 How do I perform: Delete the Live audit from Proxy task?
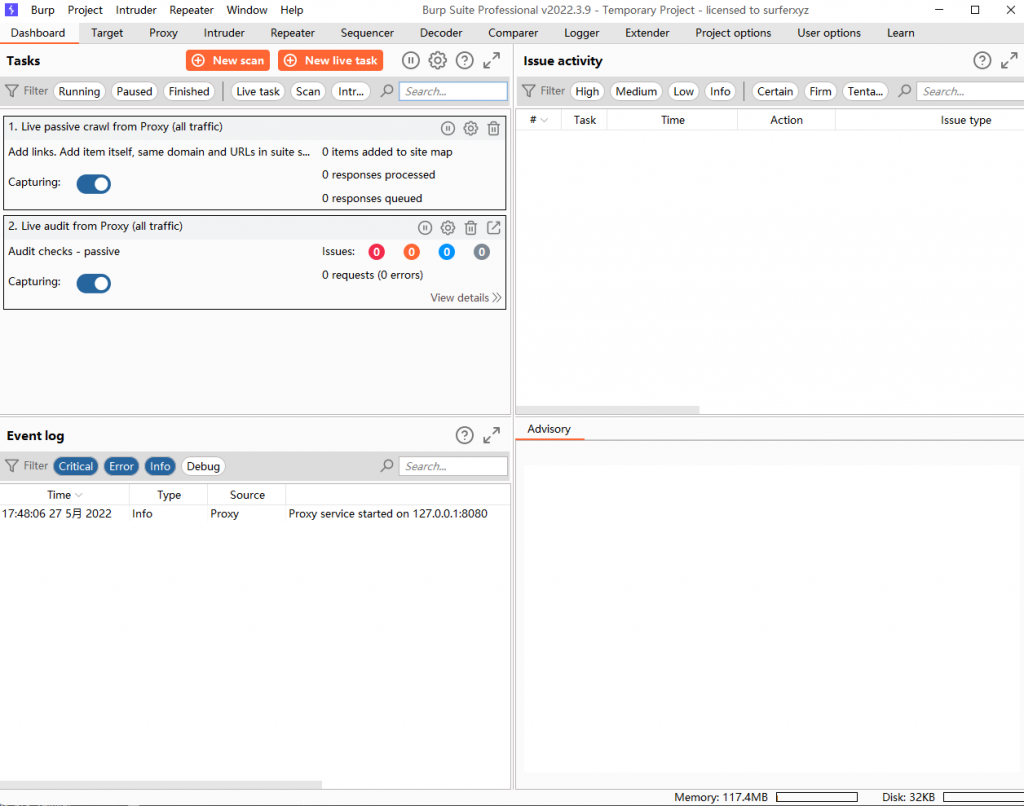coord(470,228)
